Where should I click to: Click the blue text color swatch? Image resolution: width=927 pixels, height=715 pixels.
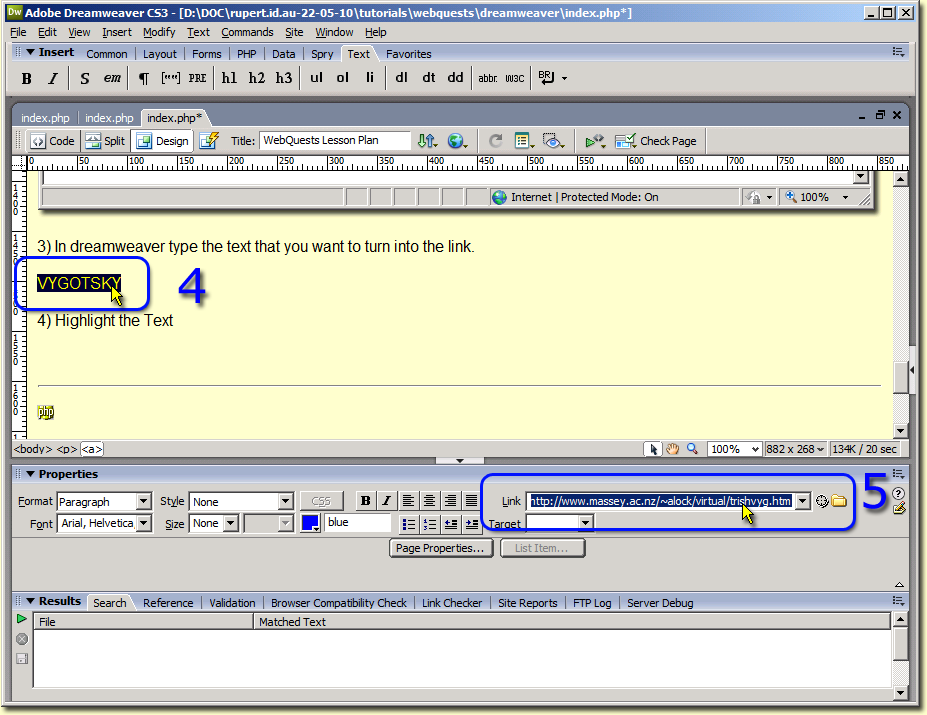click(310, 523)
